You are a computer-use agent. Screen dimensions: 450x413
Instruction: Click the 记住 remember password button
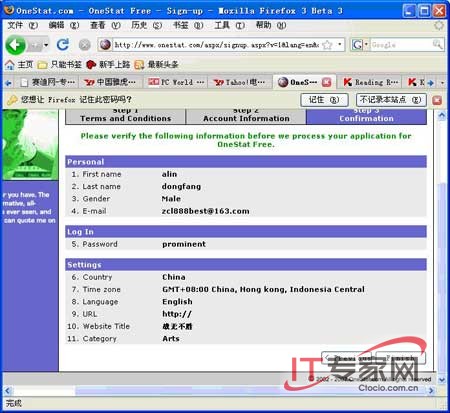324,100
